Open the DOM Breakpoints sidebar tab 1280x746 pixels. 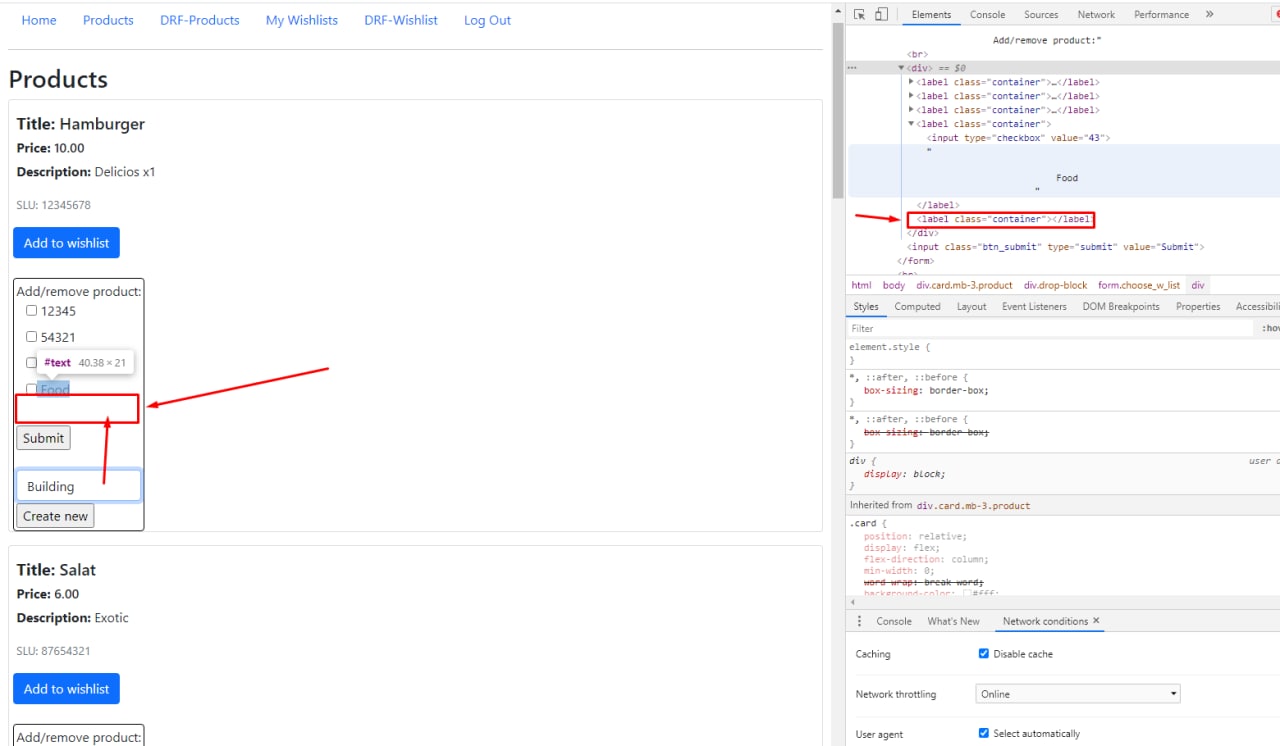click(x=1121, y=307)
